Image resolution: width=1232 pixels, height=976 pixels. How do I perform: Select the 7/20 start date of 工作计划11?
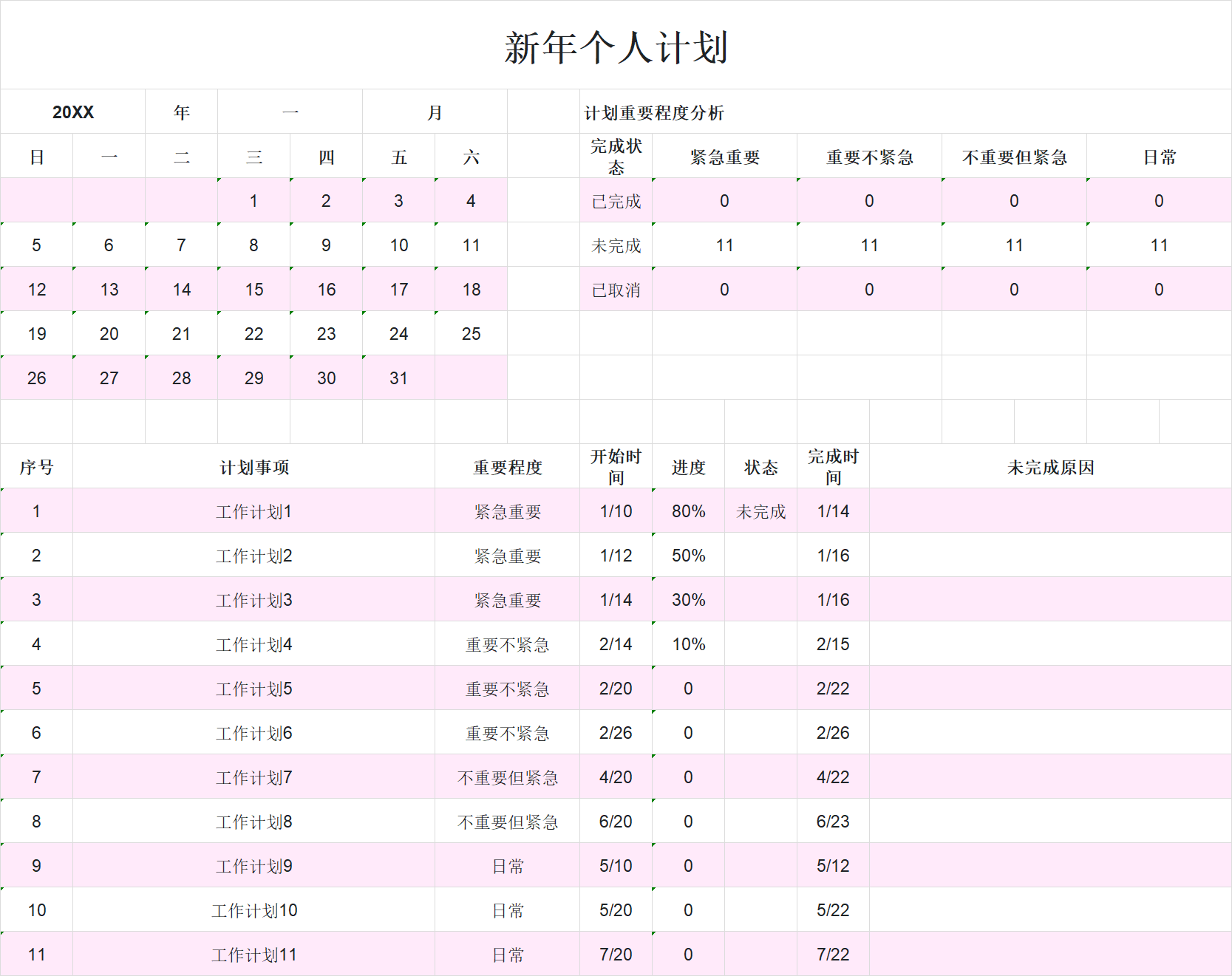[616, 954]
